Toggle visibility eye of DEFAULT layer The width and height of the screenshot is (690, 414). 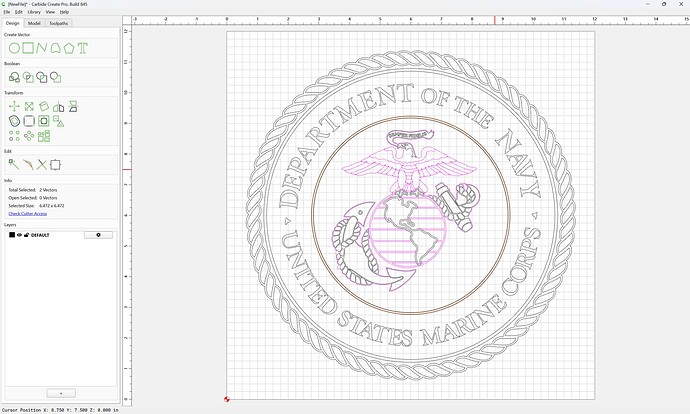tap(19, 235)
